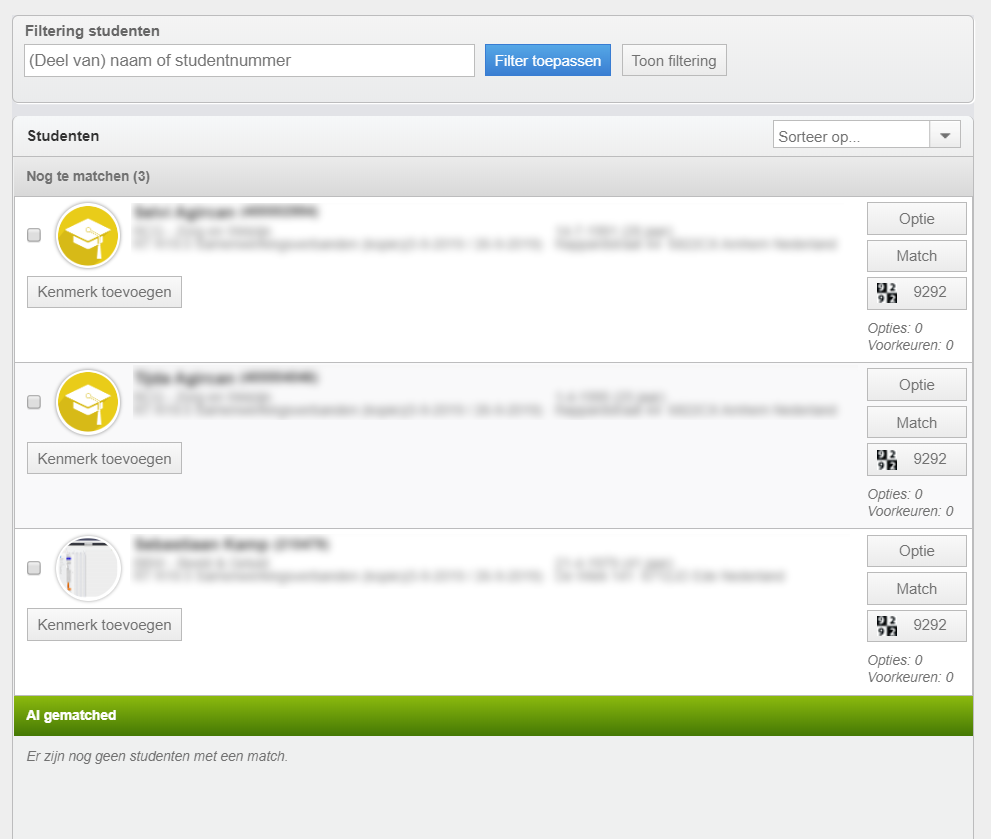The image size is (991, 839).
Task: Focus the naam of studentnummer search field
Action: point(249,60)
